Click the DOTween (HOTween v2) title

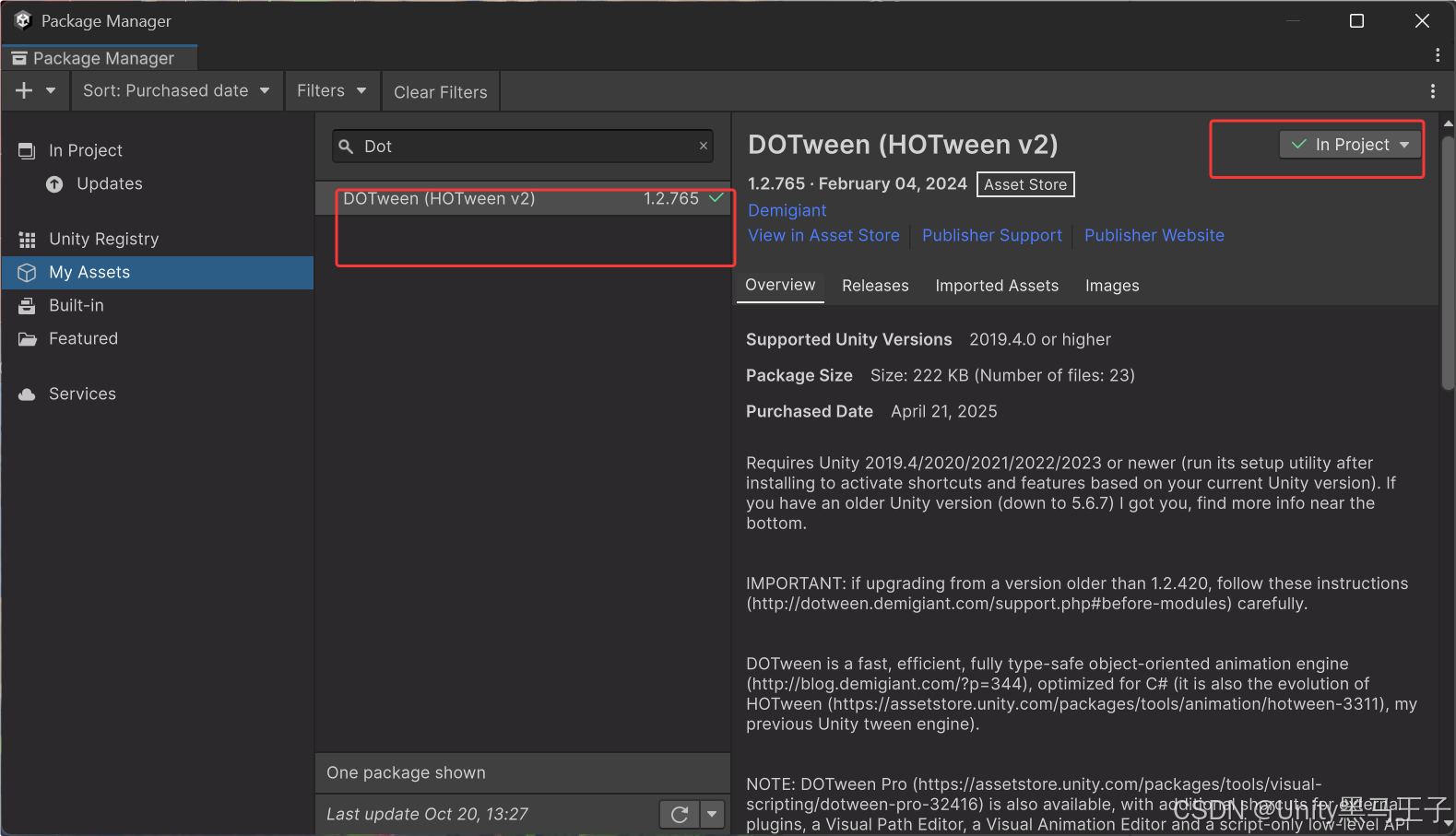pos(903,145)
